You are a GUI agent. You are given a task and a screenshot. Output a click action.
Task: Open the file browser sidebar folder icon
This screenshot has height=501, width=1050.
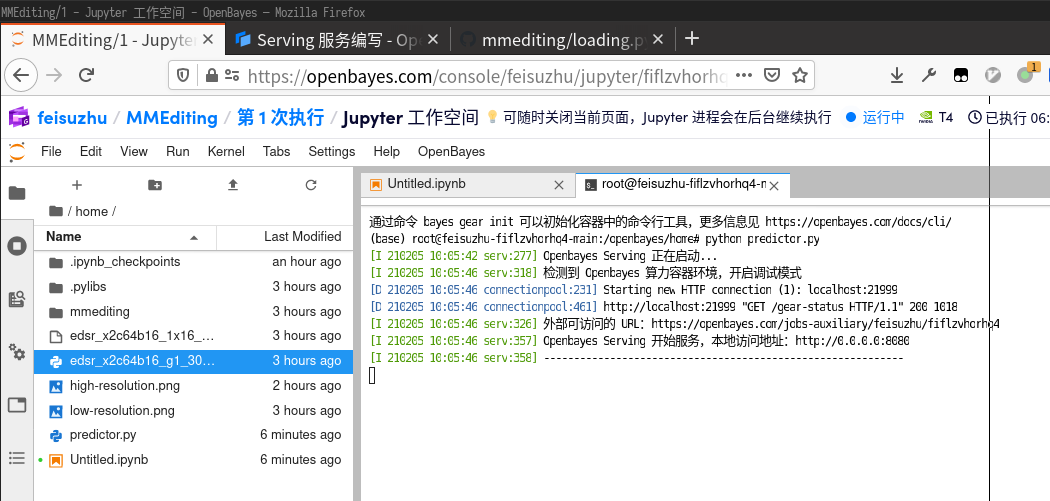[x=17, y=193]
